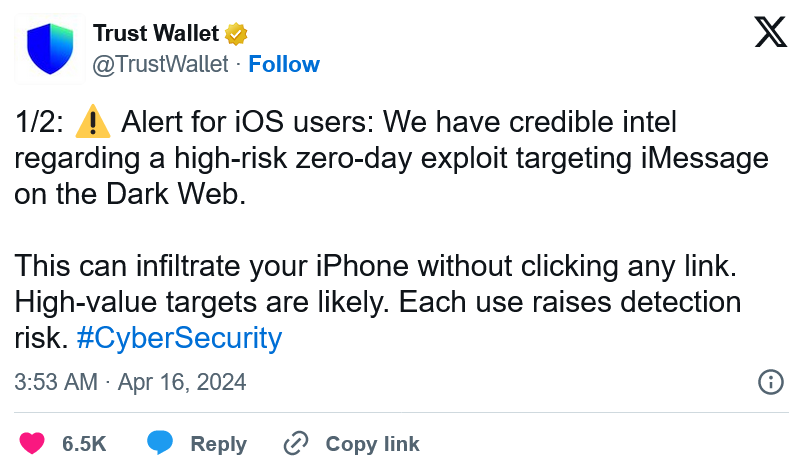801x466 pixels.
Task: Click the paragraph about infiltrating your iPhone
Action: pos(378,301)
